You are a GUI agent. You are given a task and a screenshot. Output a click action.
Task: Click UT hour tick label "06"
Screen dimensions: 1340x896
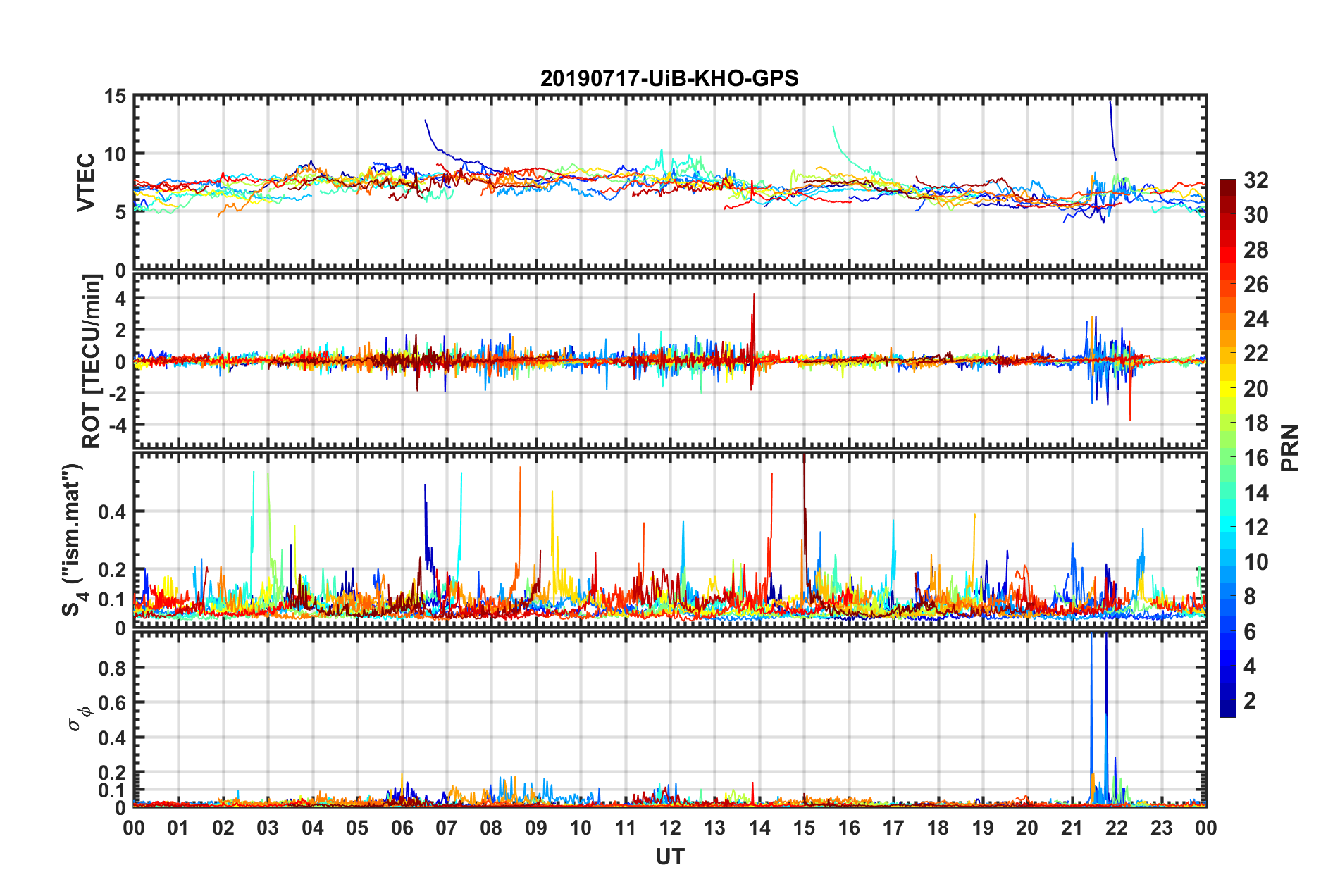[x=402, y=828]
